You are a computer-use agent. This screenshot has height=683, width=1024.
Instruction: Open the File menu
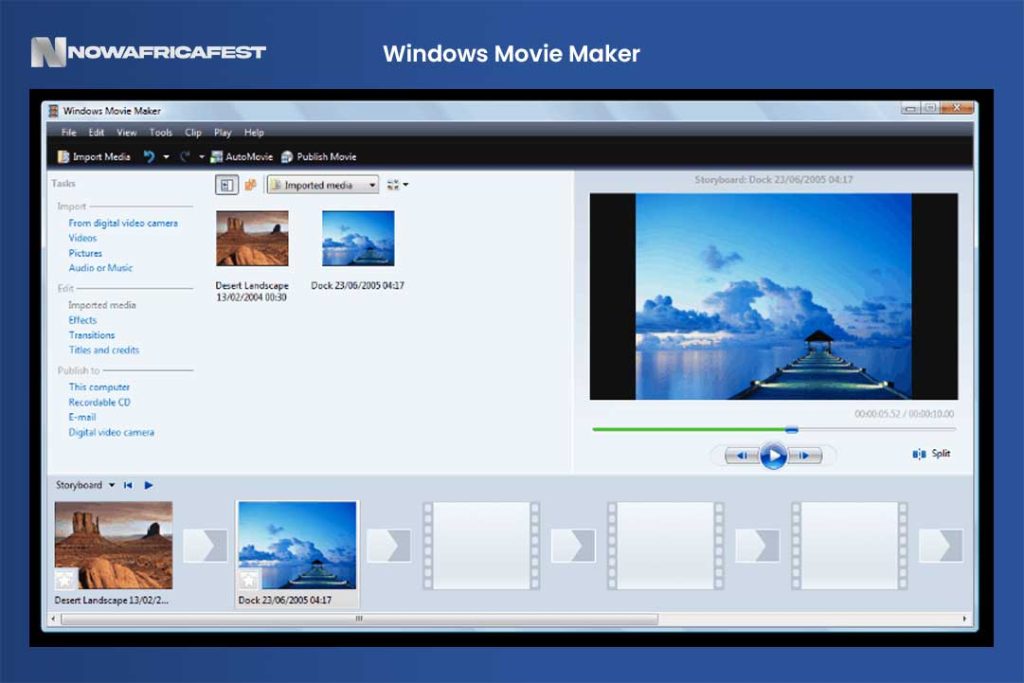(x=69, y=133)
